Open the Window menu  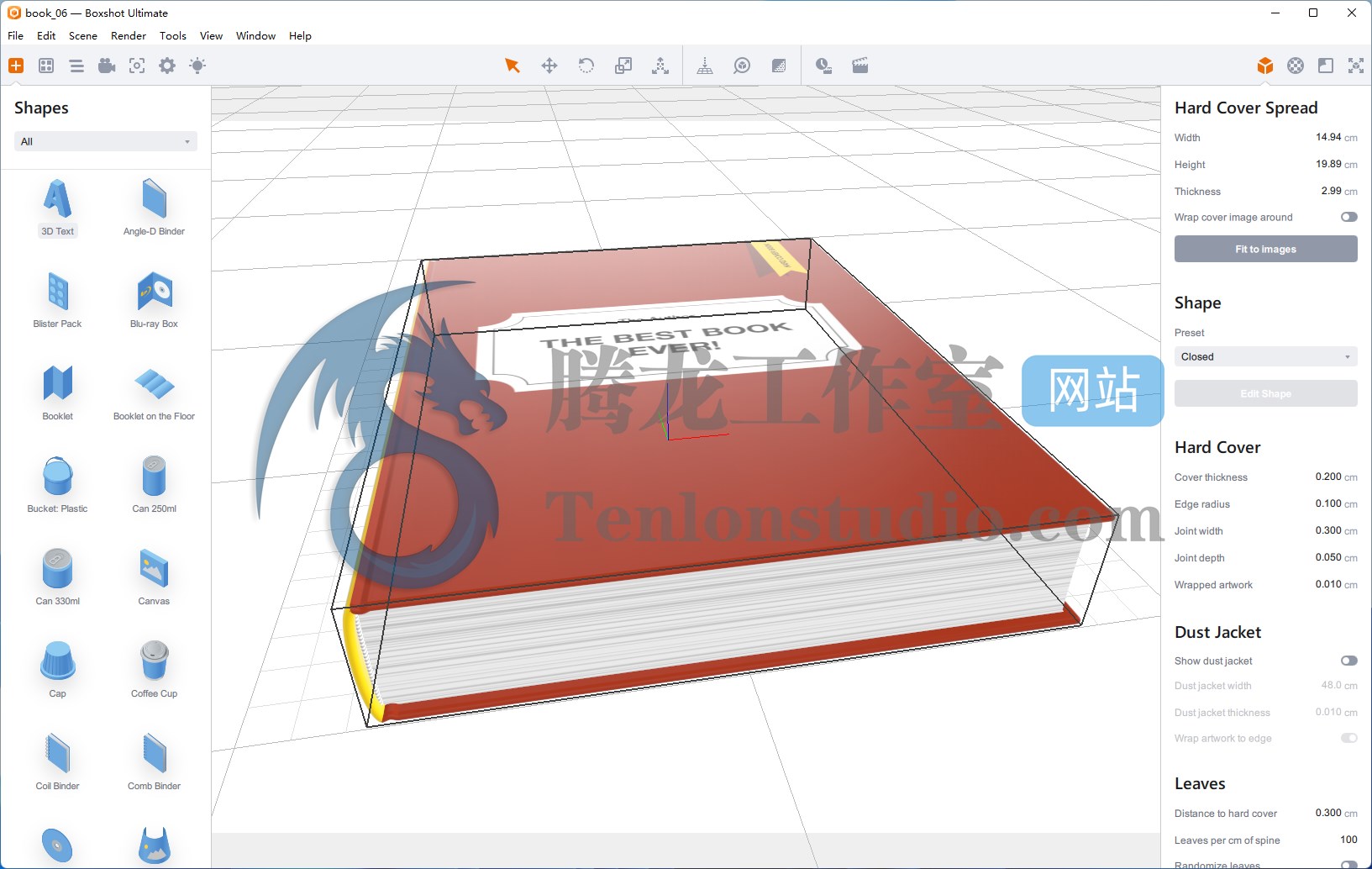(x=255, y=35)
